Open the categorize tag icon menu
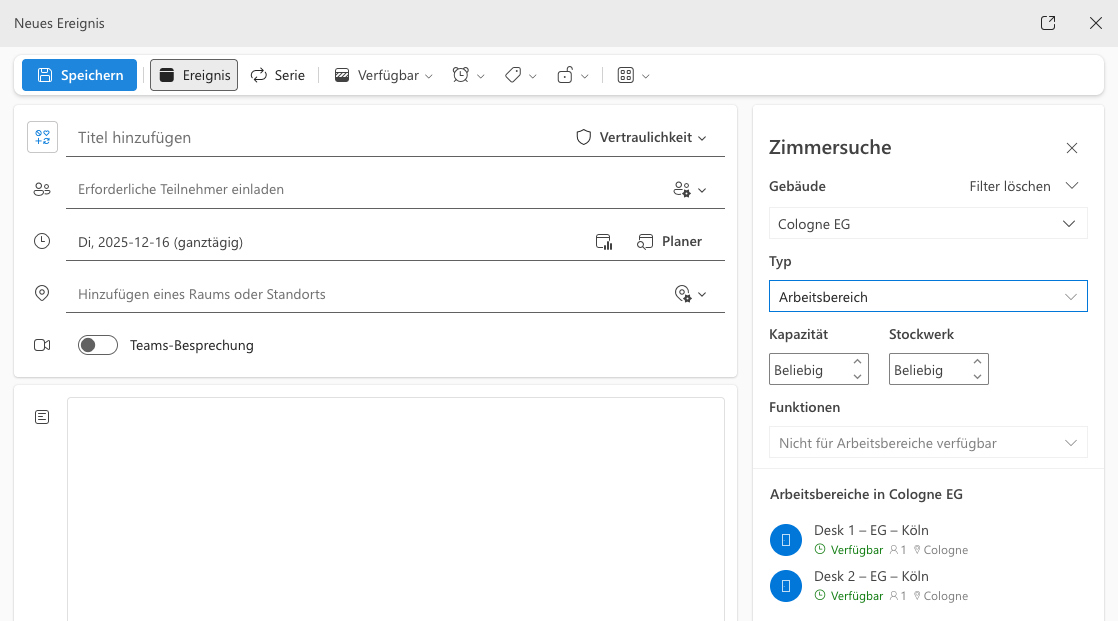The width and height of the screenshot is (1118, 621). [x=513, y=75]
